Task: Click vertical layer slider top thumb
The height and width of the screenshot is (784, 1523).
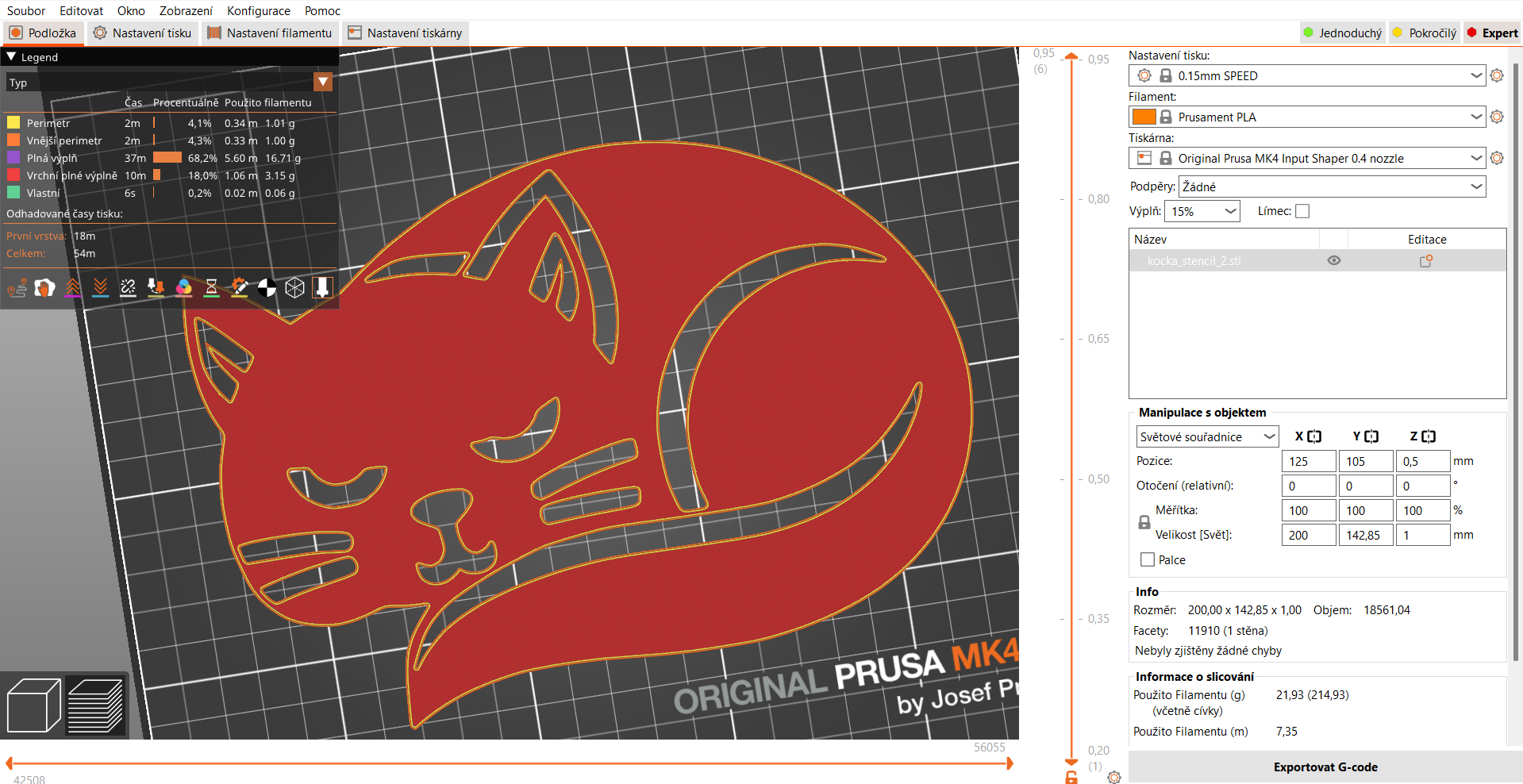Action: pos(1071,56)
